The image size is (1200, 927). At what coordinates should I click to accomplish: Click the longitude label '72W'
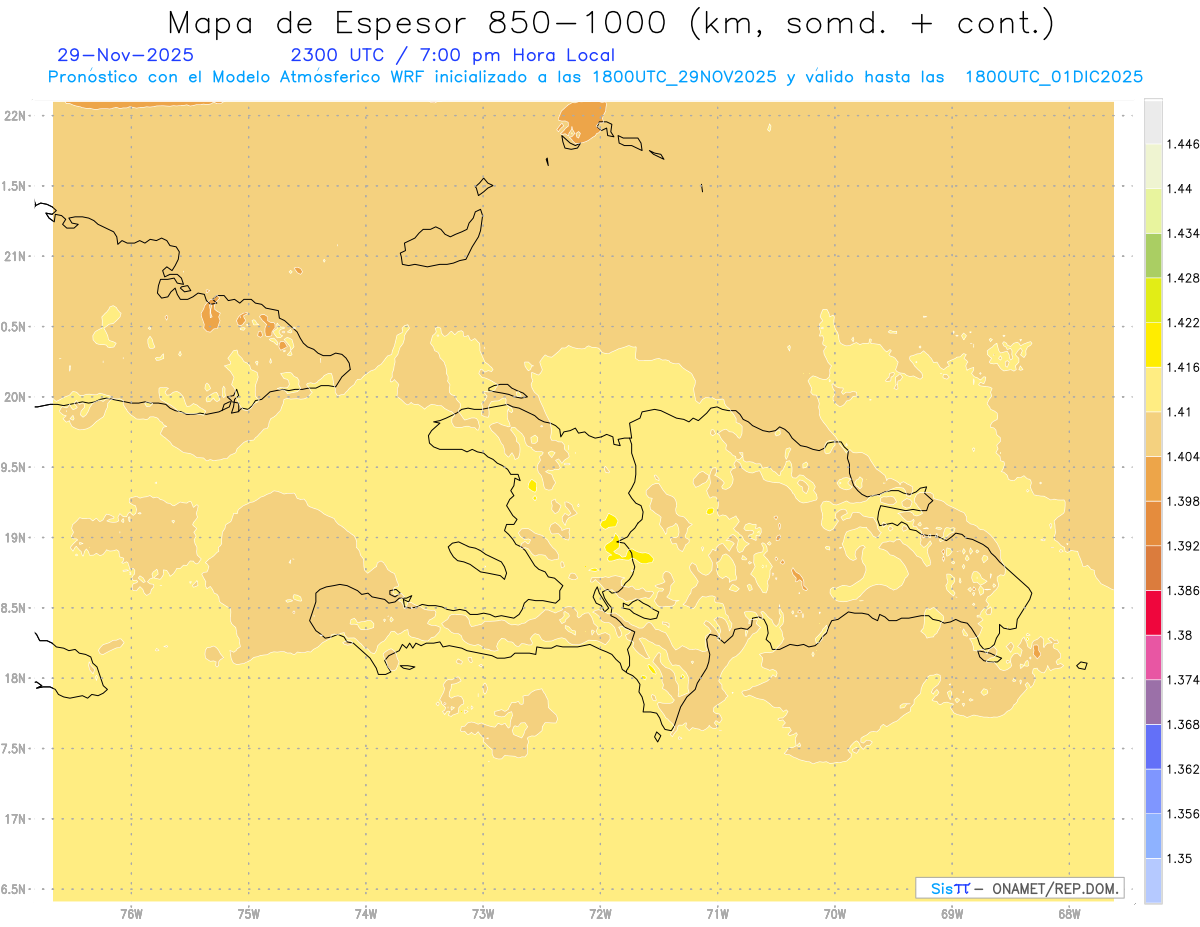click(x=600, y=914)
